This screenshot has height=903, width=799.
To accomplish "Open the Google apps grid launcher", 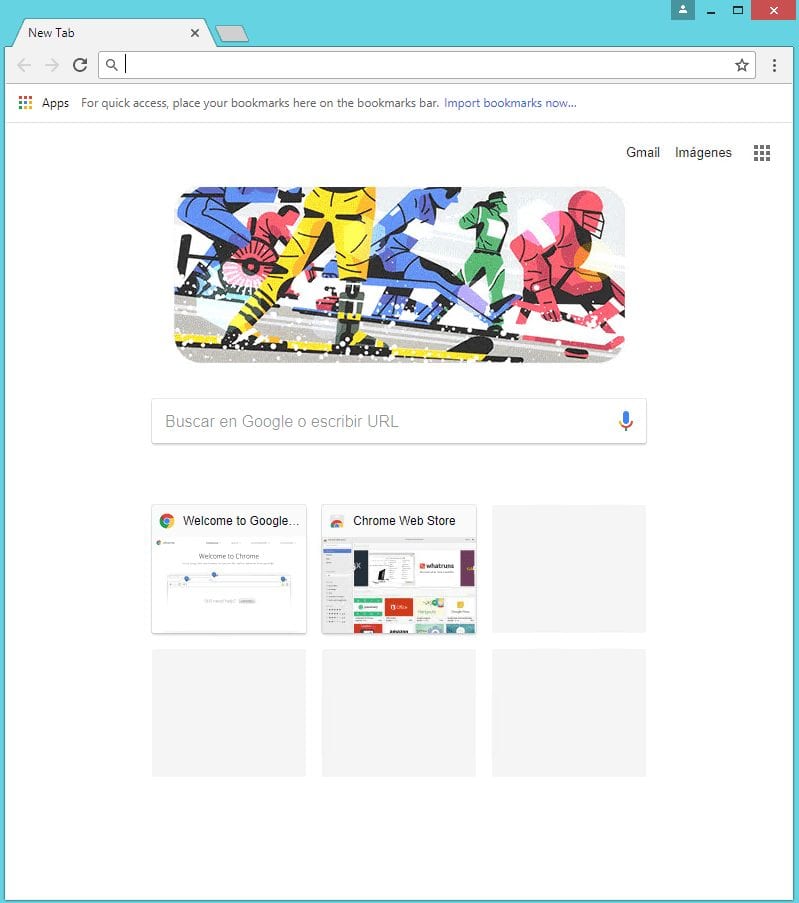I will click(x=762, y=153).
